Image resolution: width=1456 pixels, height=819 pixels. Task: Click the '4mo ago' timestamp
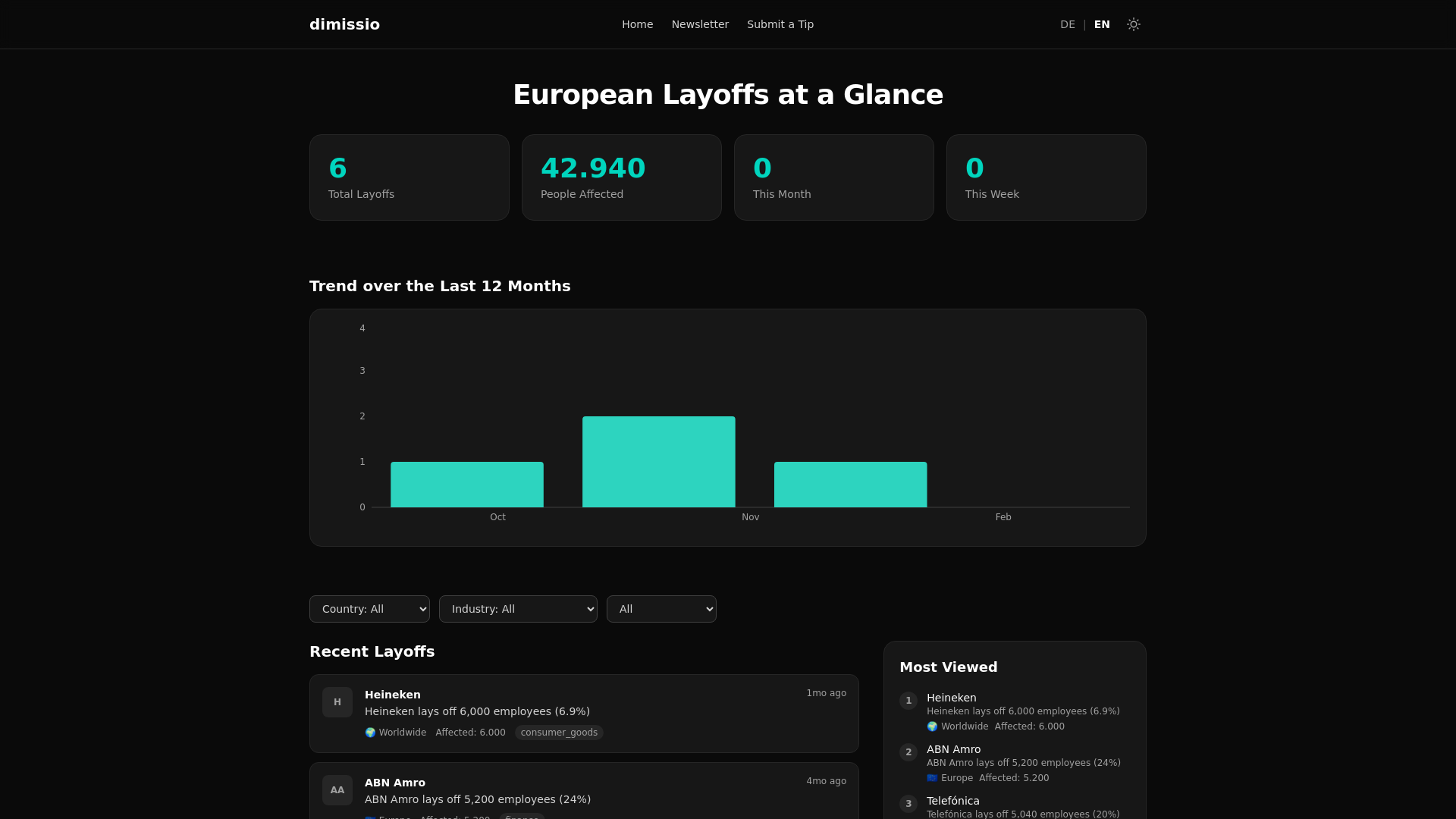[x=826, y=781]
